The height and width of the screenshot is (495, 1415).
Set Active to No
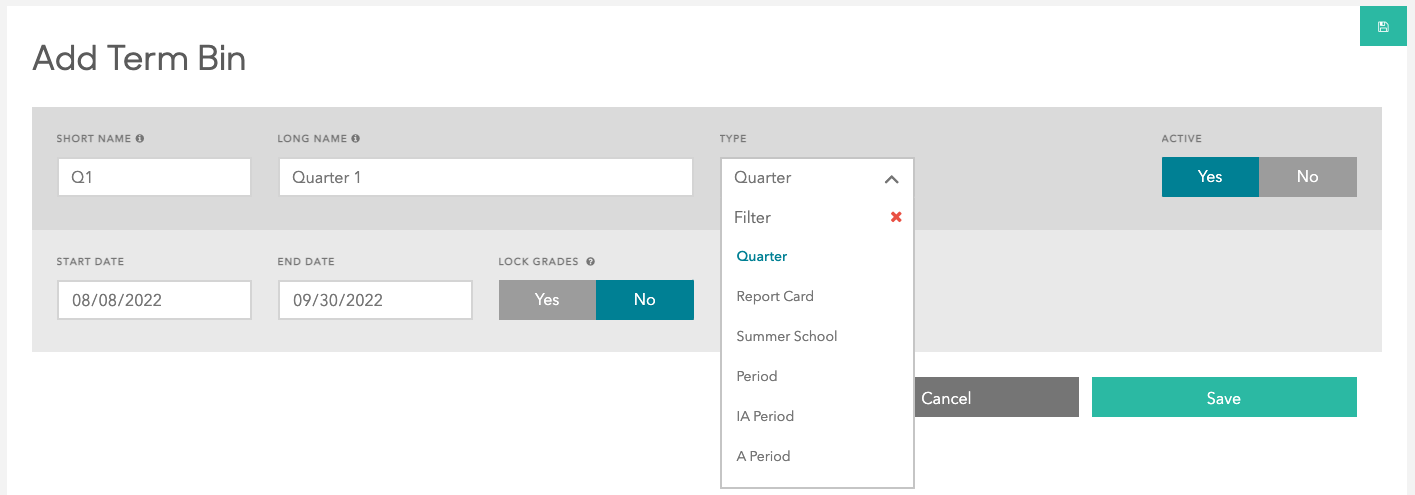pos(1307,177)
